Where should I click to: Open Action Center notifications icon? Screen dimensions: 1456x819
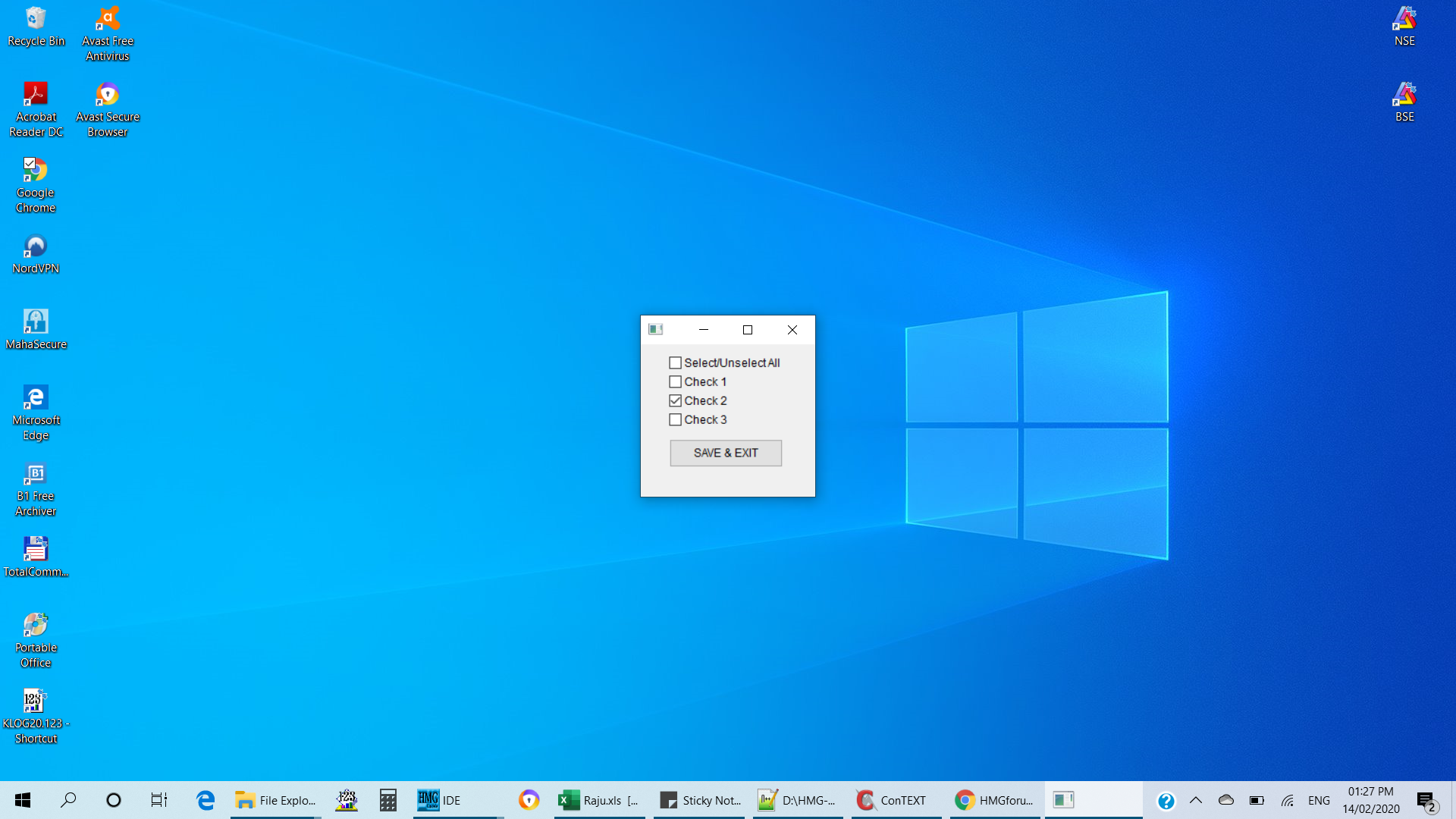(1427, 801)
